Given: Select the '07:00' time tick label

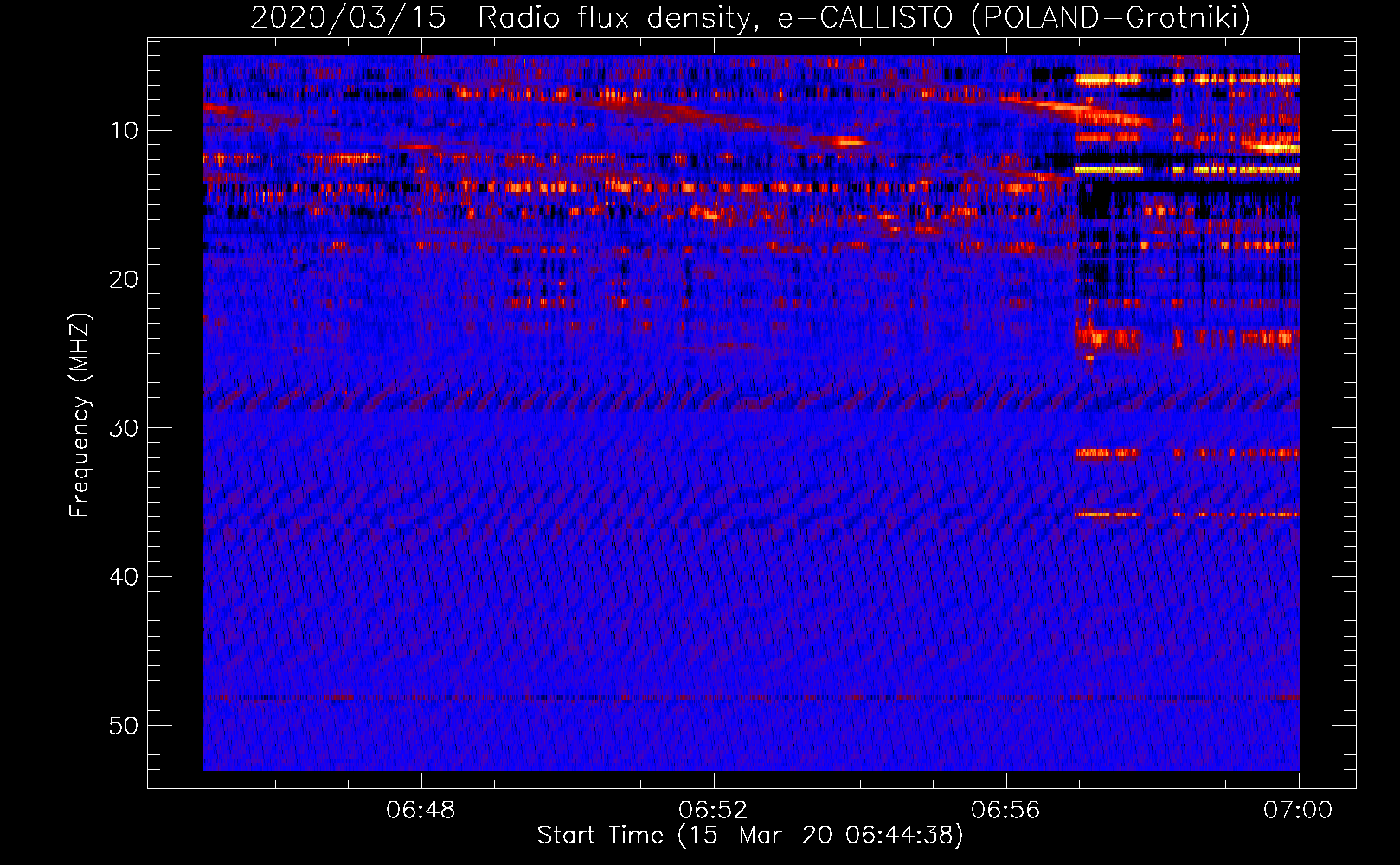Looking at the screenshot, I should [x=1298, y=811].
